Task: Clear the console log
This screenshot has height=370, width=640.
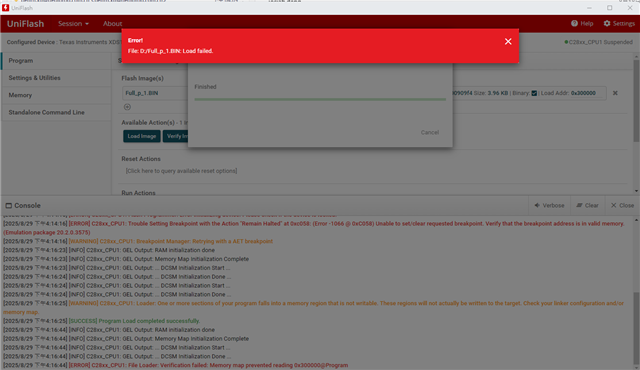Action: [587, 206]
